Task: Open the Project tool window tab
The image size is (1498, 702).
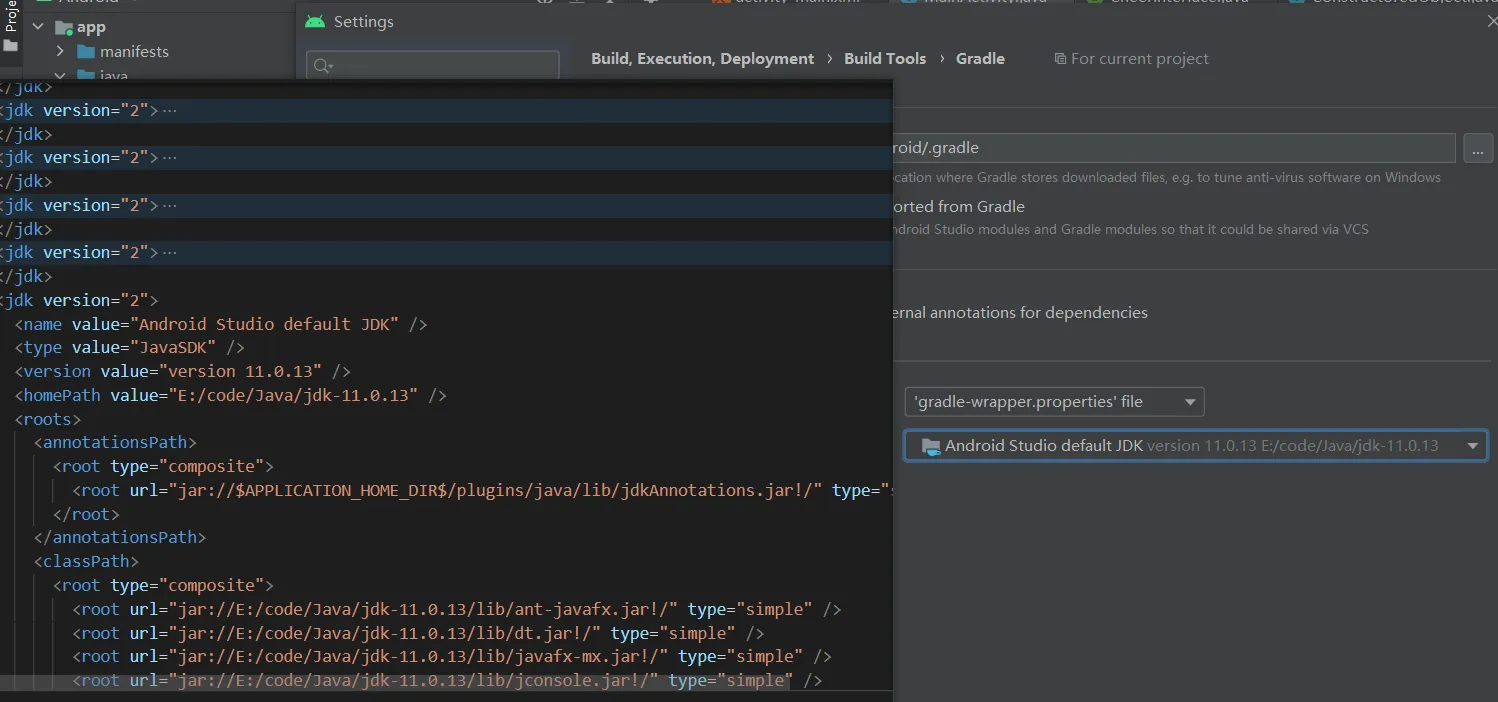Action: (10, 18)
